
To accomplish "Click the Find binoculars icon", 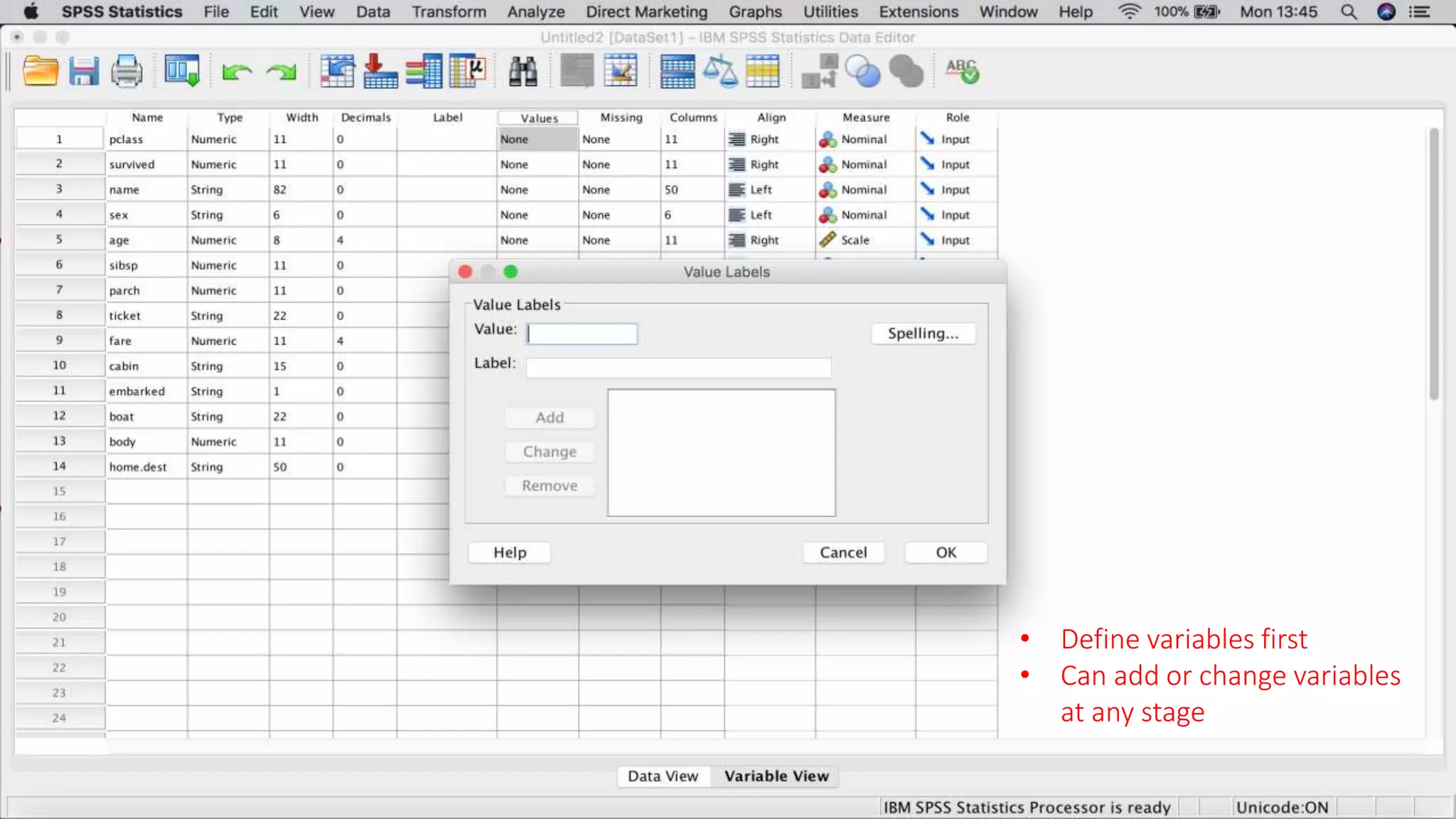I will [523, 72].
